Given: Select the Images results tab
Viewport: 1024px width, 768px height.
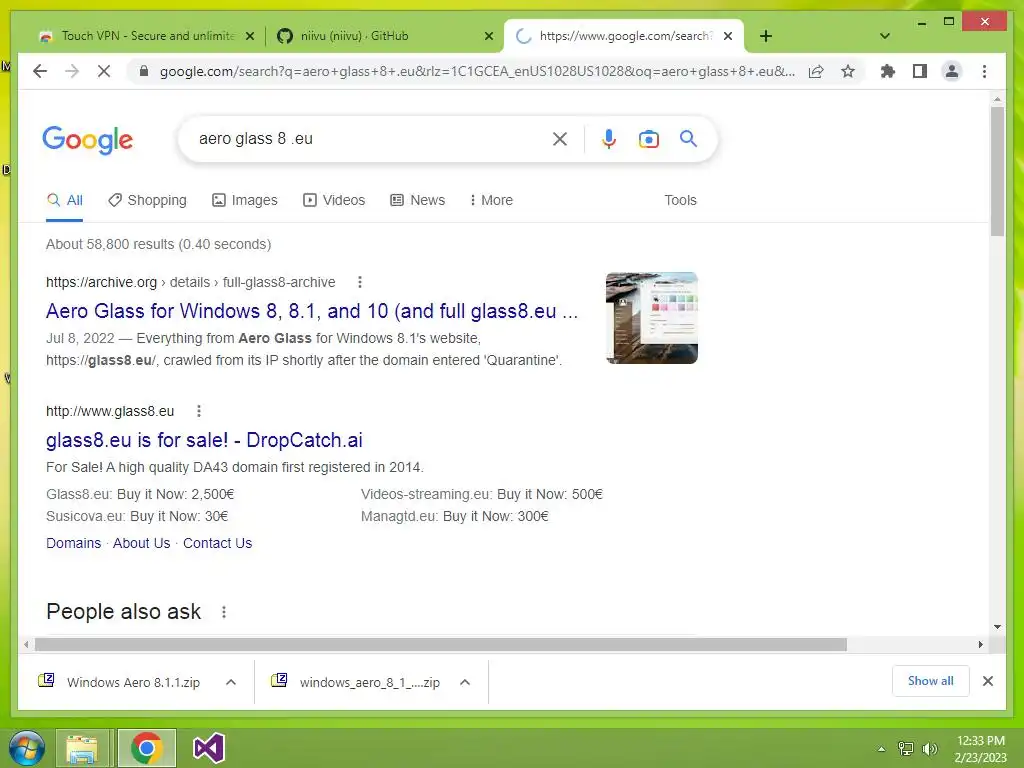Looking at the screenshot, I should click(245, 200).
